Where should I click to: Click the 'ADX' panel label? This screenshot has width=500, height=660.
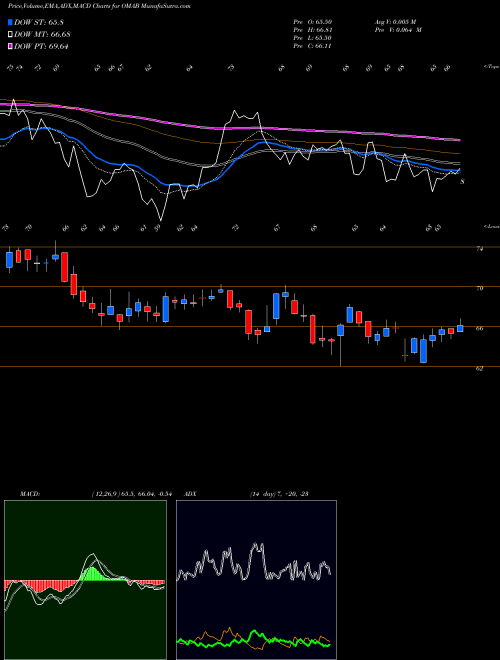coord(191,494)
